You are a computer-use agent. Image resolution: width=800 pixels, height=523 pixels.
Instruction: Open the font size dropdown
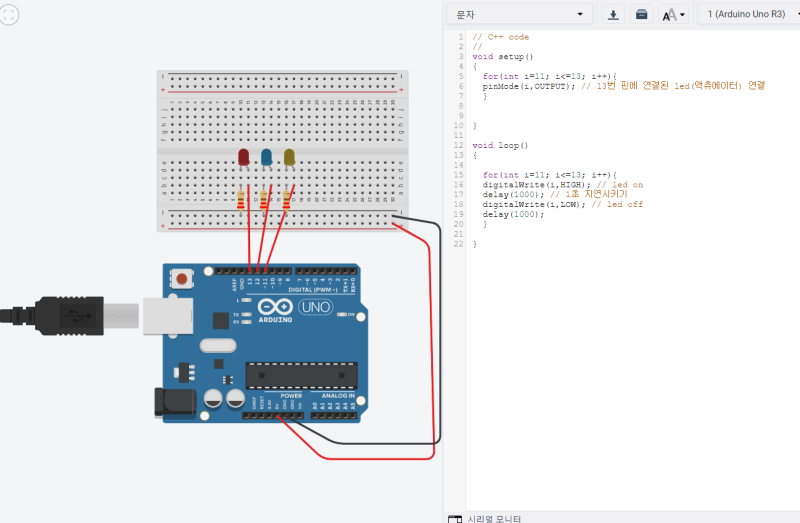[673, 14]
